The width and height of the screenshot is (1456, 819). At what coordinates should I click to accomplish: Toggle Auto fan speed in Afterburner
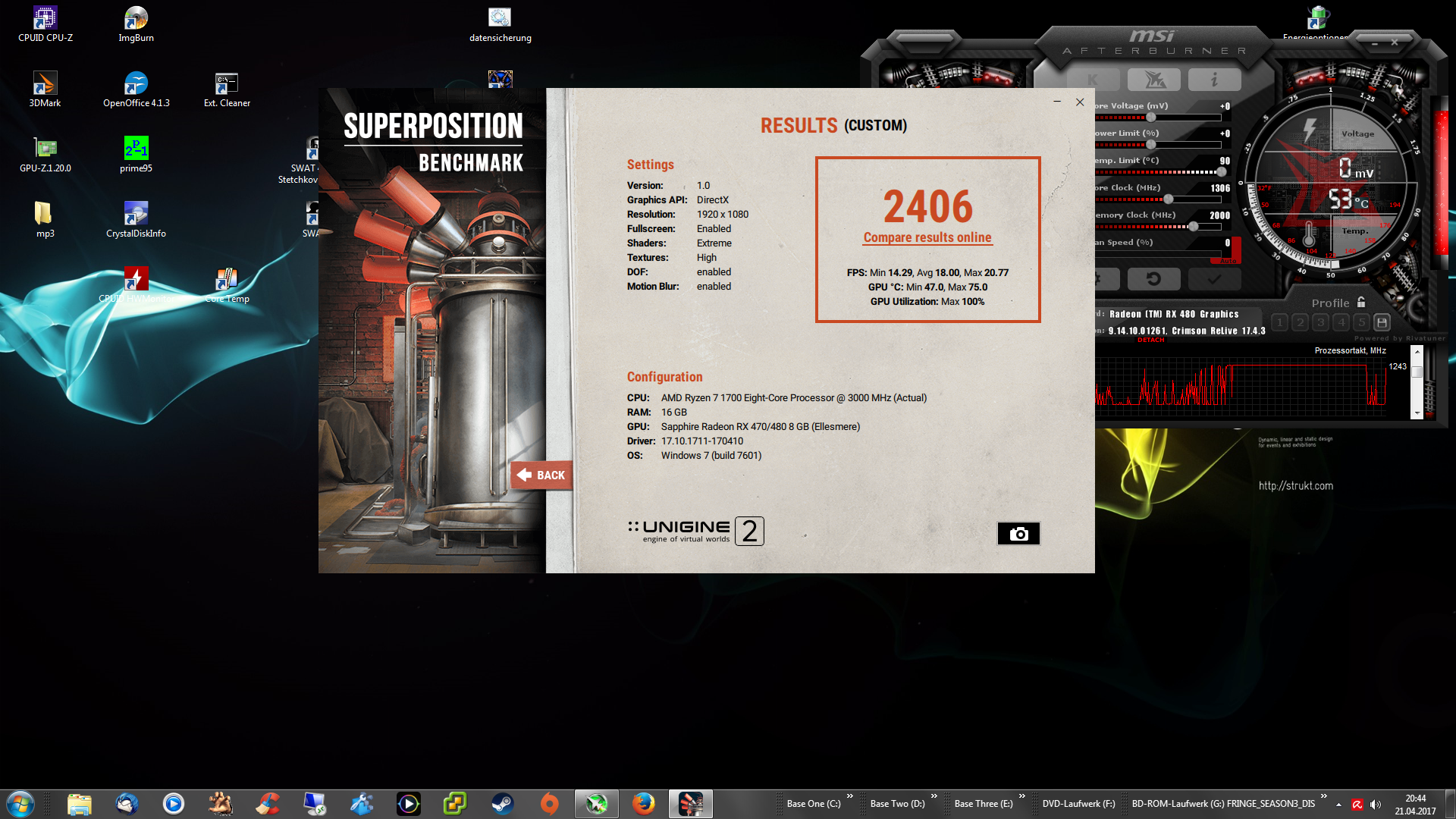[x=1228, y=262]
